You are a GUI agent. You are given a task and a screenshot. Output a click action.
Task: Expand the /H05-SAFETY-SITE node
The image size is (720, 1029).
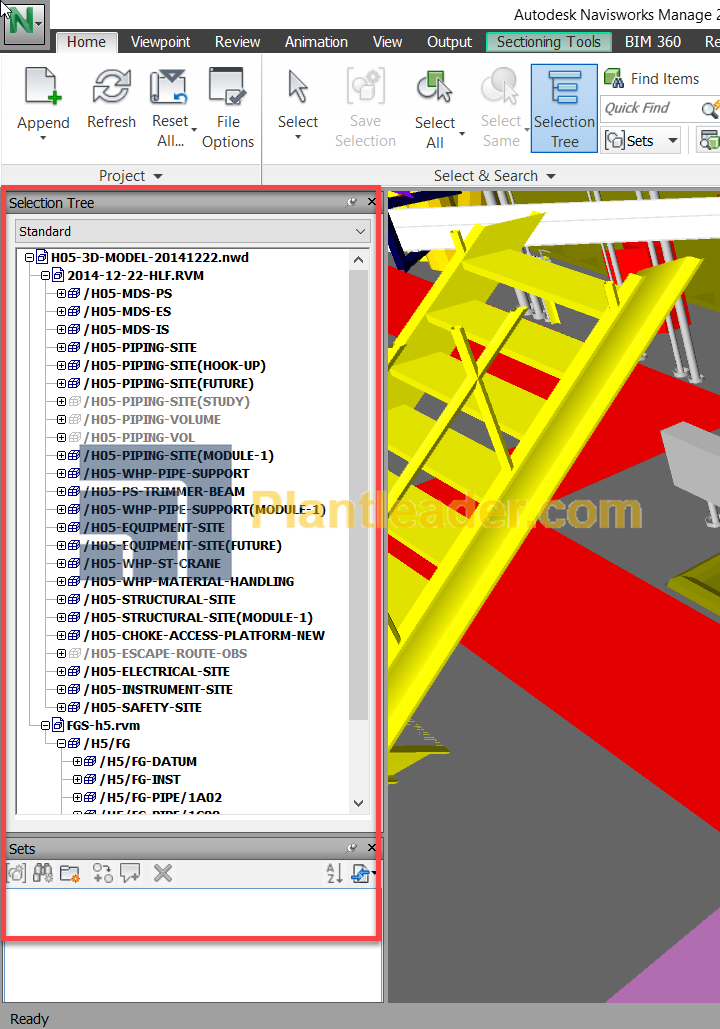(61, 707)
